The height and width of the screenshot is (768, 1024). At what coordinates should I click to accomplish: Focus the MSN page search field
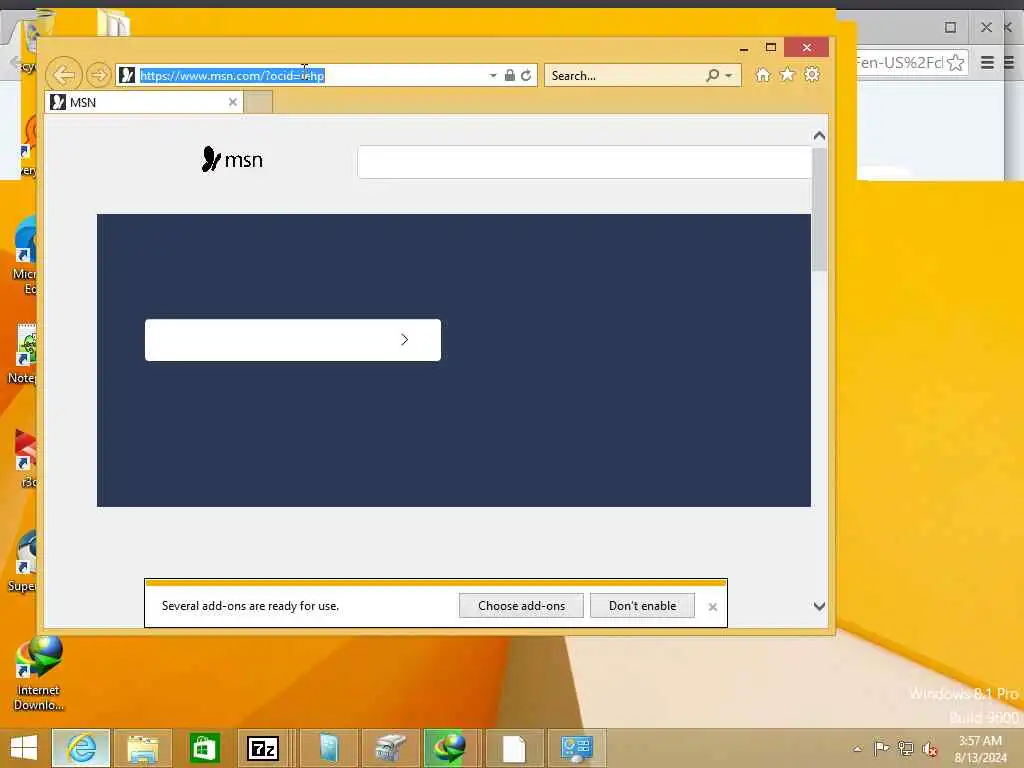pyautogui.click(x=584, y=162)
